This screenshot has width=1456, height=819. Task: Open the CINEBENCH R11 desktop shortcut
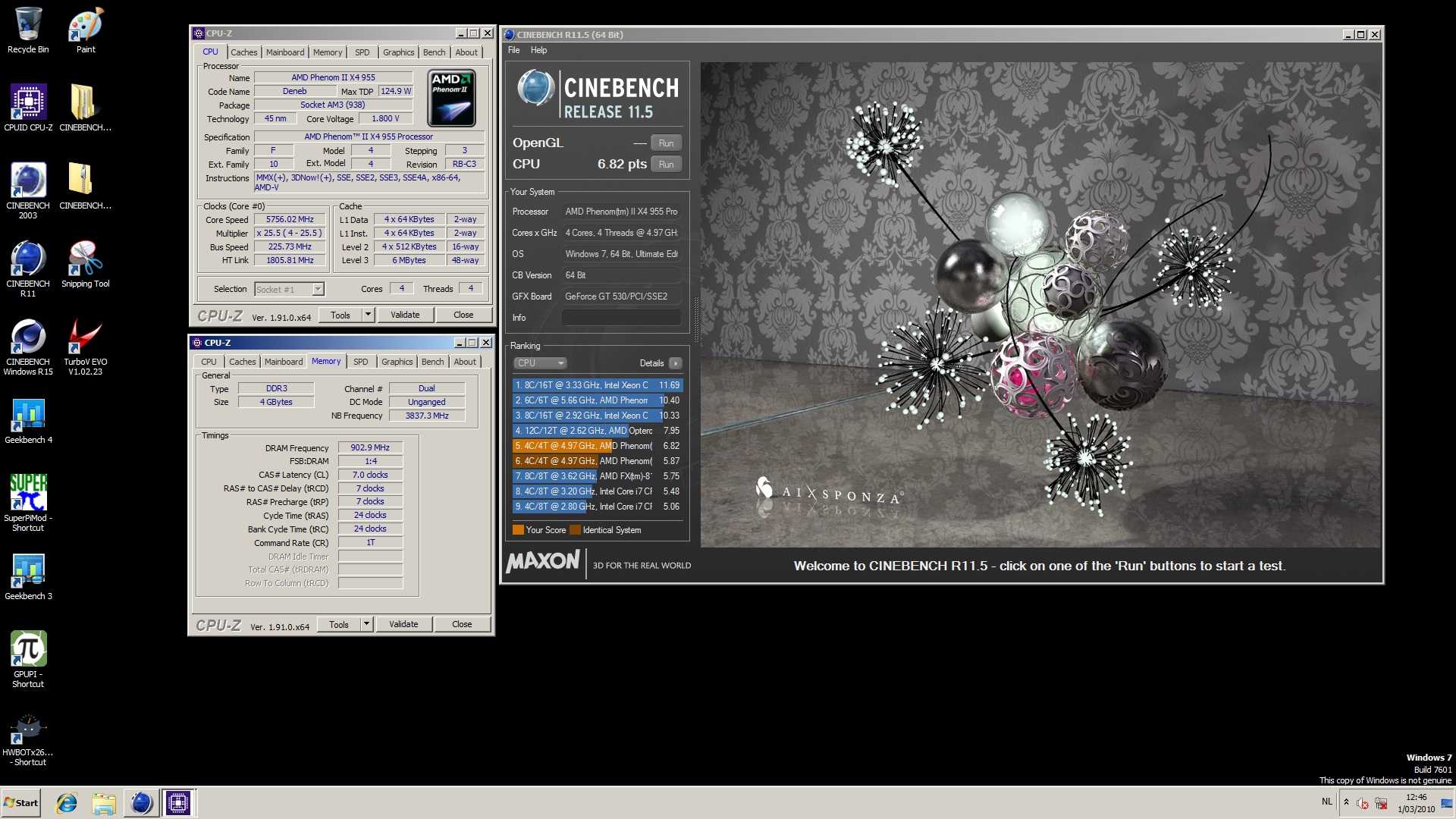(28, 268)
